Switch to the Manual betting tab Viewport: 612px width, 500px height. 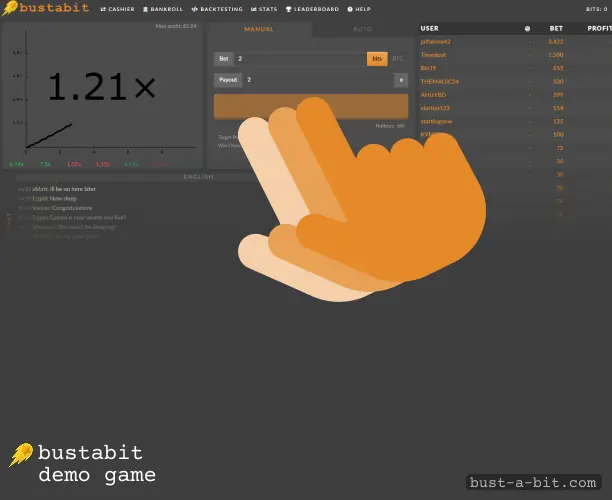[x=259, y=29]
